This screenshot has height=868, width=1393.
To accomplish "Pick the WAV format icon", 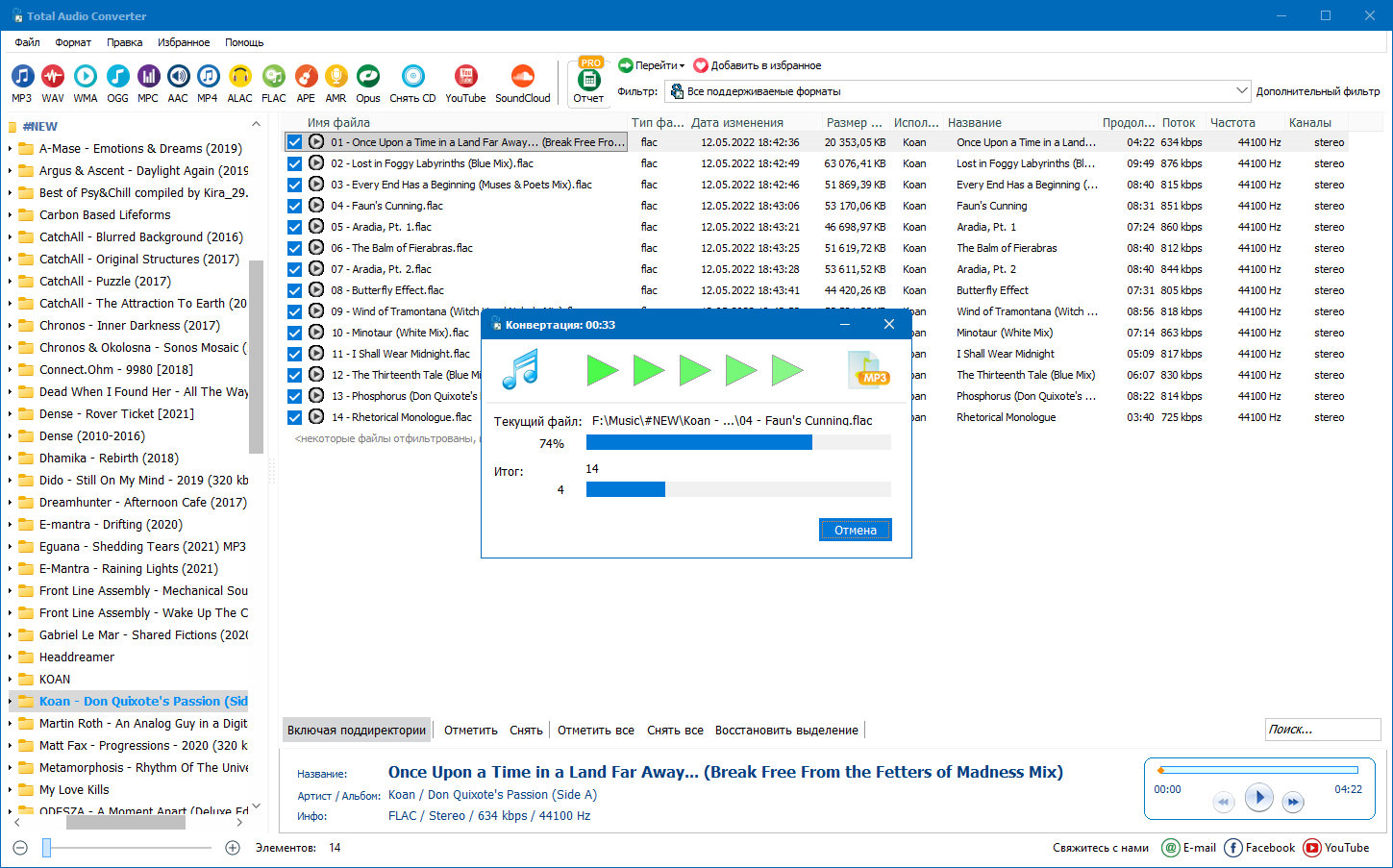I will coord(53,84).
